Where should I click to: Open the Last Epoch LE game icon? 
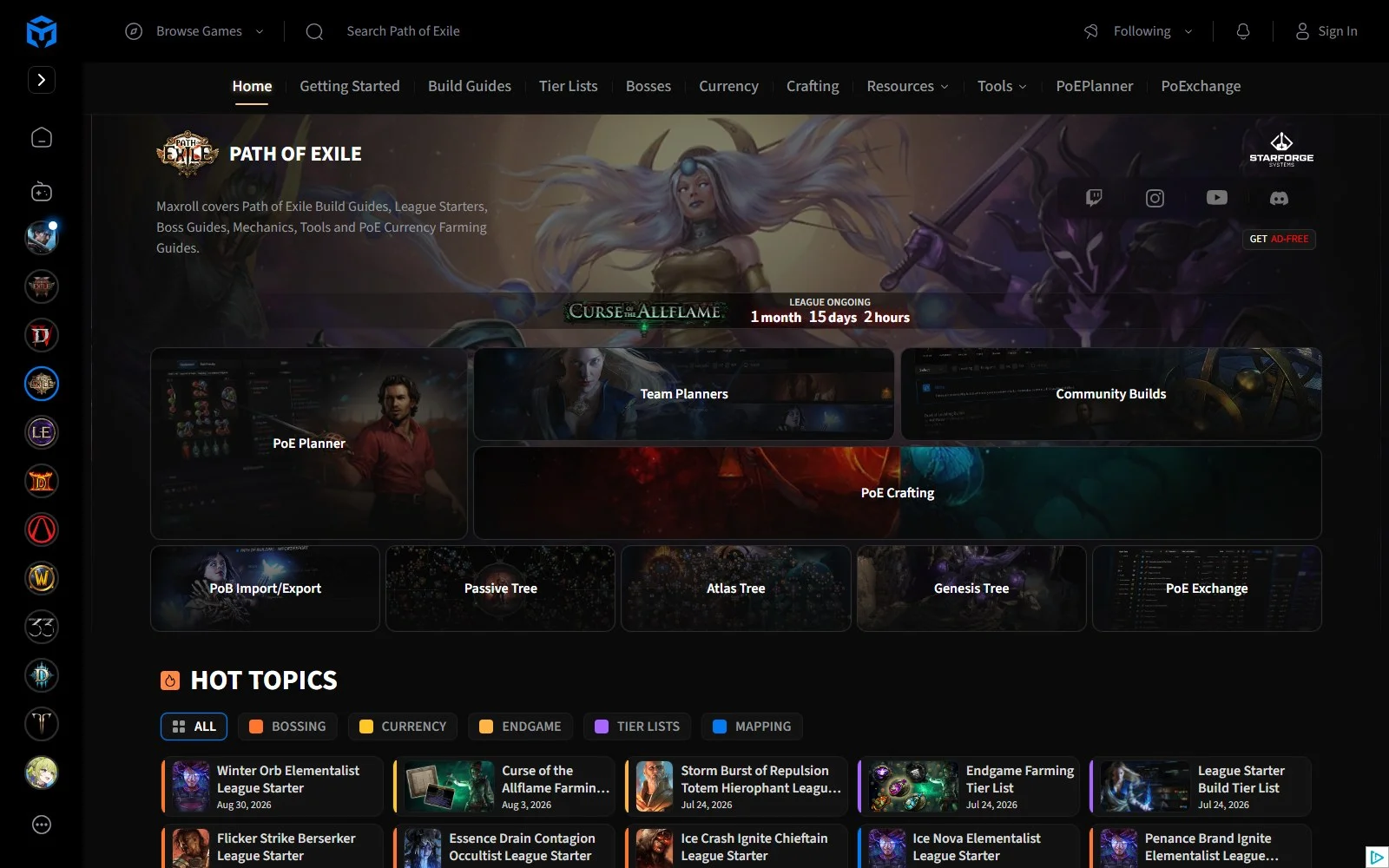[x=42, y=432]
